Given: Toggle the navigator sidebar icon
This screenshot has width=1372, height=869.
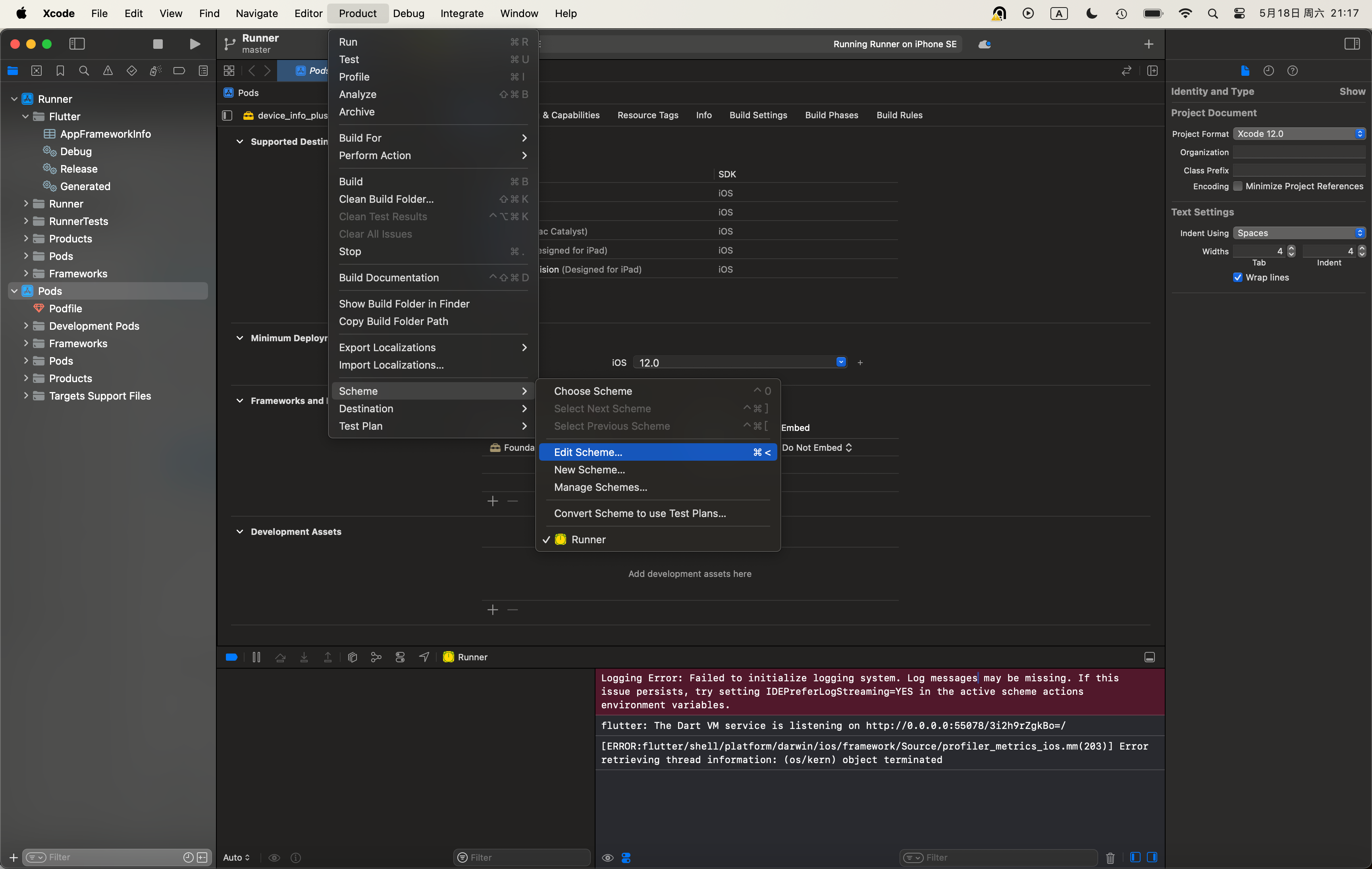Looking at the screenshot, I should pos(77,44).
